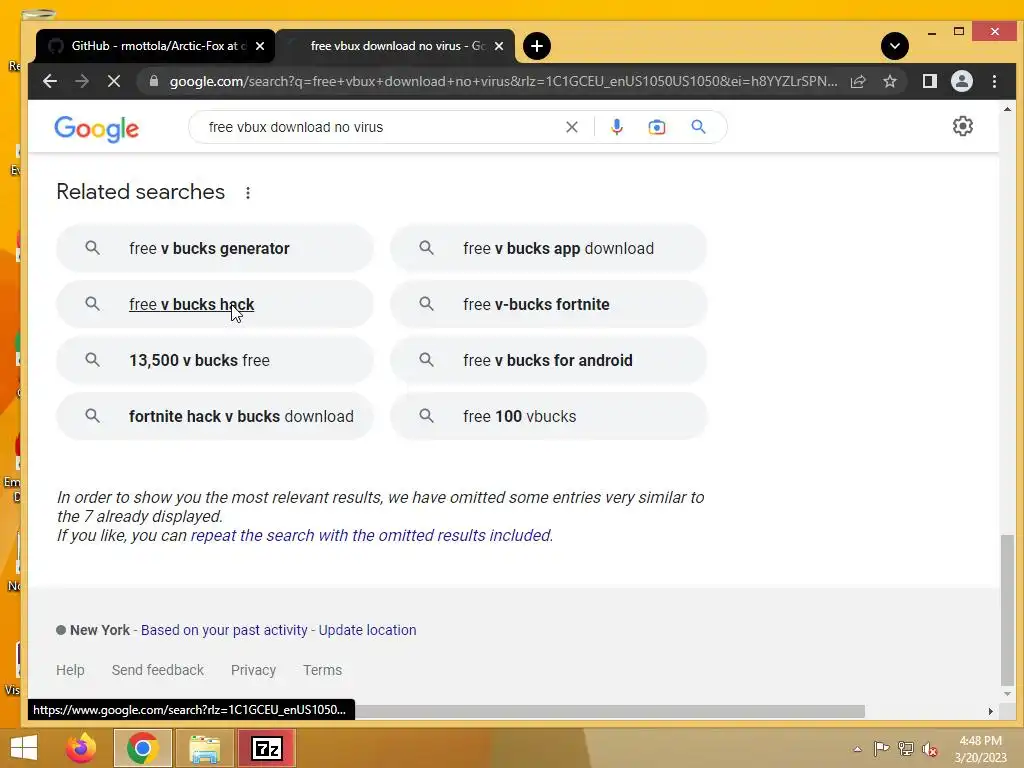
Task: Open Send feedback footer link
Action: point(157,670)
